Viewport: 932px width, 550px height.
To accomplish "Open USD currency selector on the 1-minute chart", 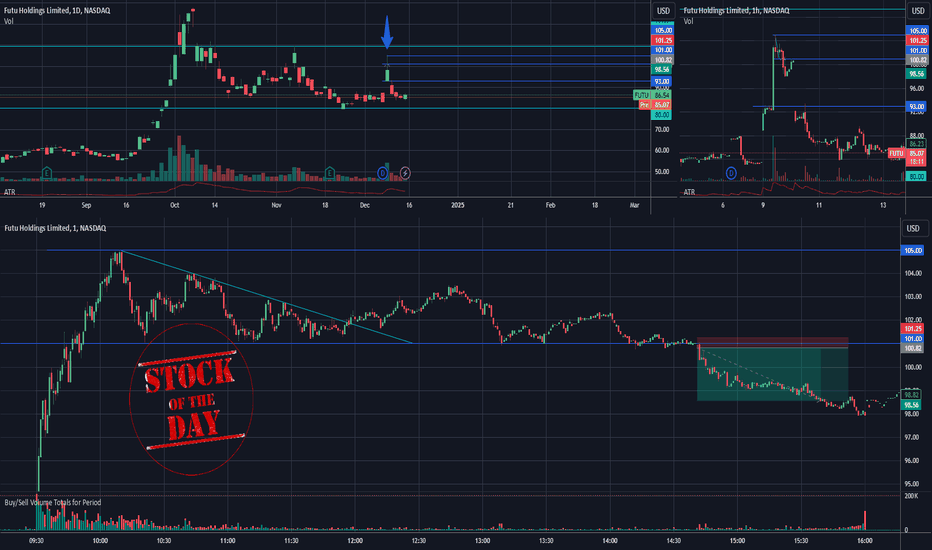I will pos(913,228).
